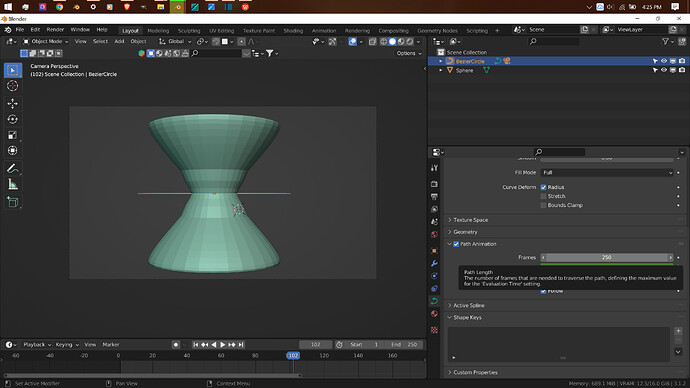Open the Render menu
Viewport: 690px width, 388px height.
tap(55, 29)
